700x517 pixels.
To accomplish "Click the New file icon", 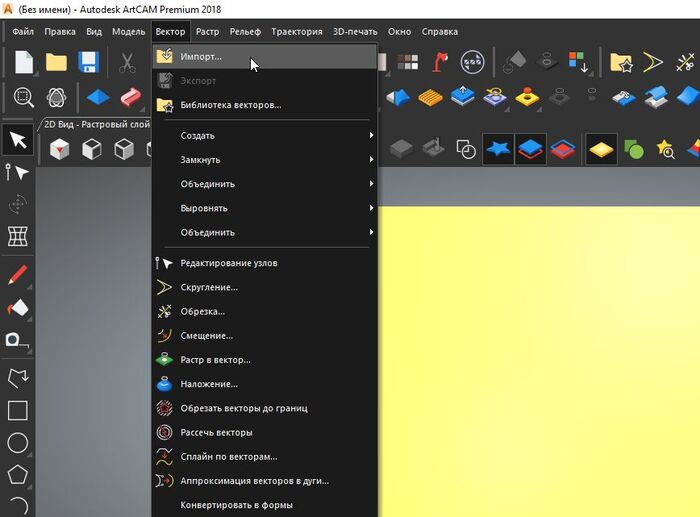I will coord(23,62).
